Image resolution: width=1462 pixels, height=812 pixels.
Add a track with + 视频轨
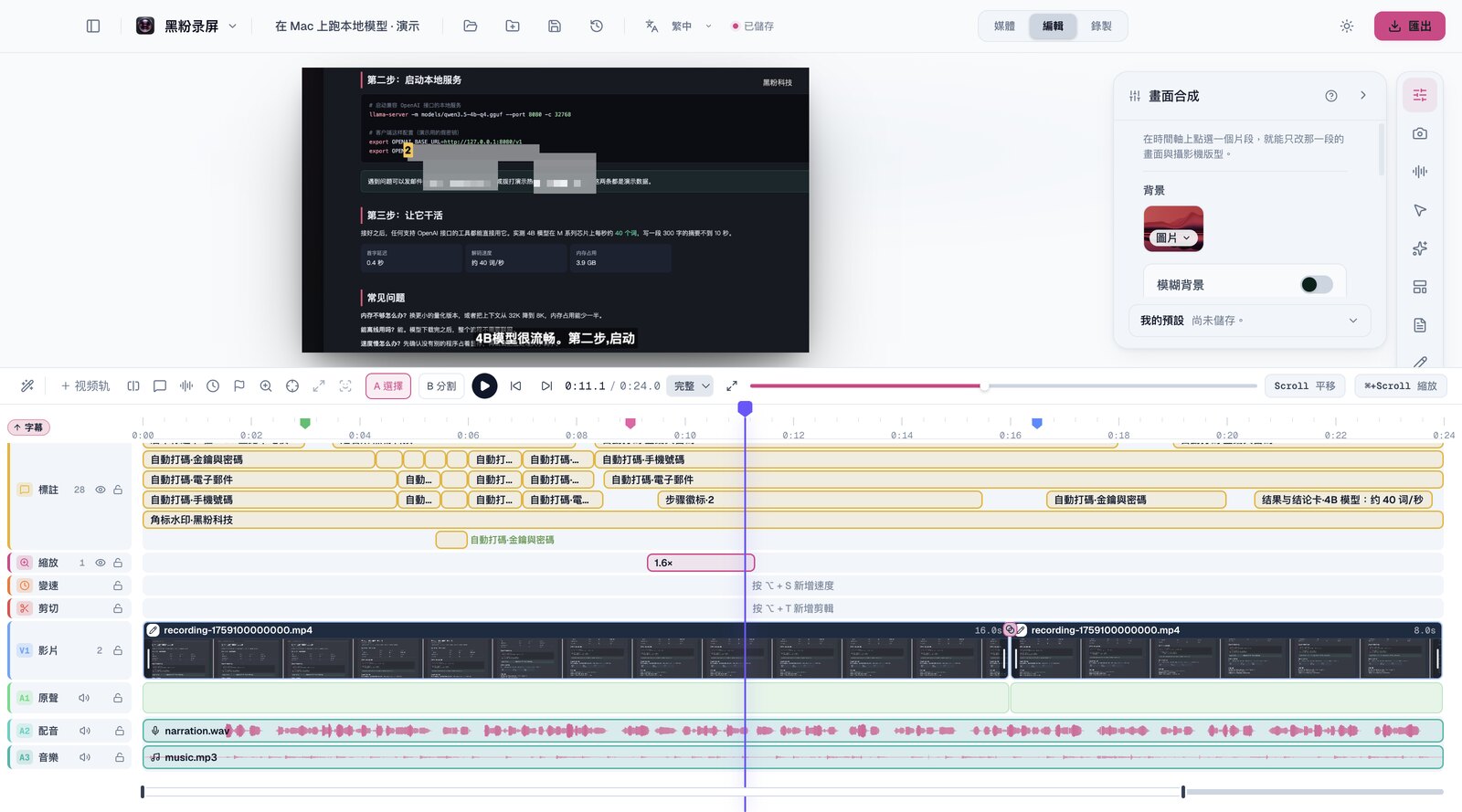tap(85, 386)
